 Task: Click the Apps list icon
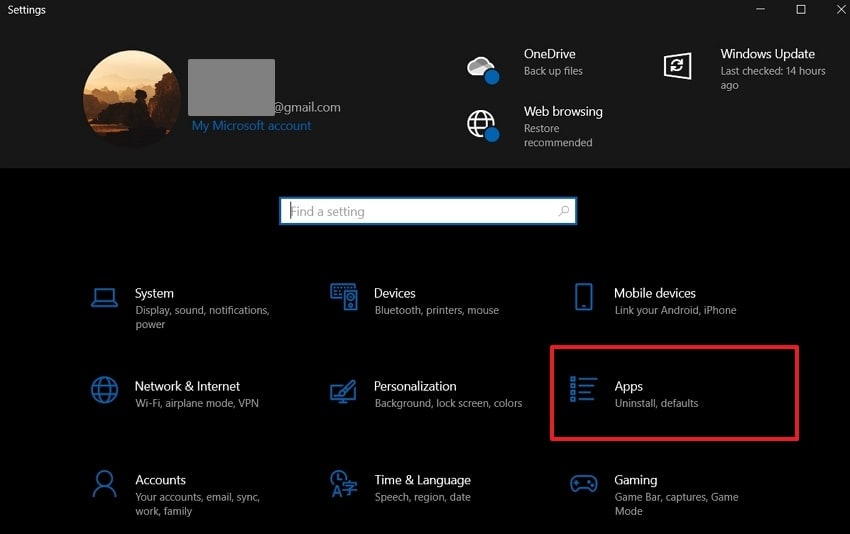583,389
